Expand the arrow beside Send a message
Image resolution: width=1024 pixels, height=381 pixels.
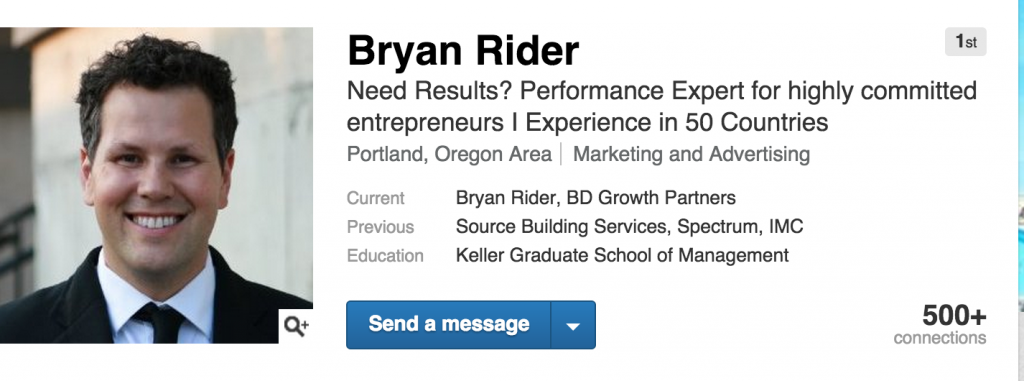(573, 325)
